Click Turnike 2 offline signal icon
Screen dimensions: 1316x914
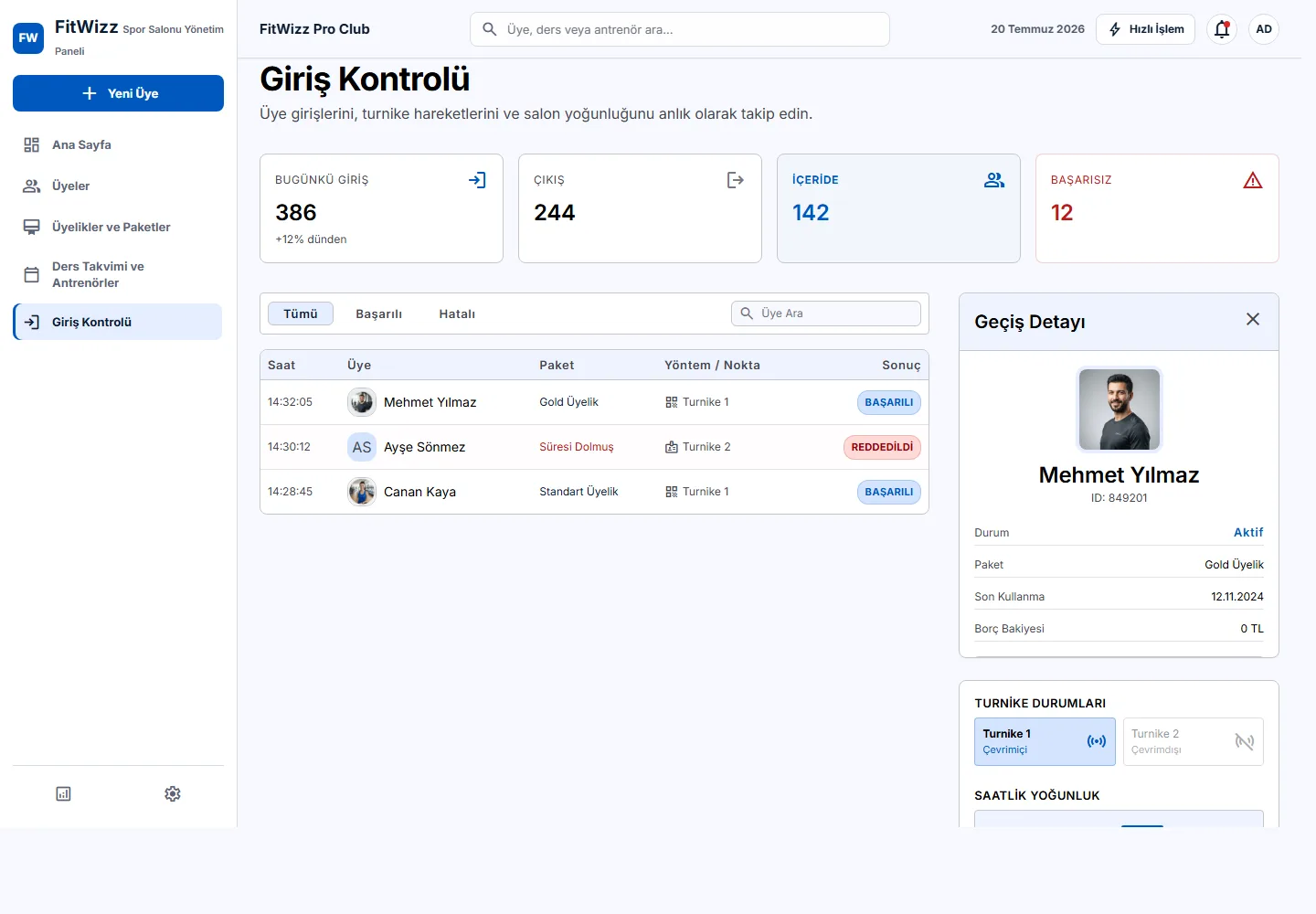(x=1245, y=741)
